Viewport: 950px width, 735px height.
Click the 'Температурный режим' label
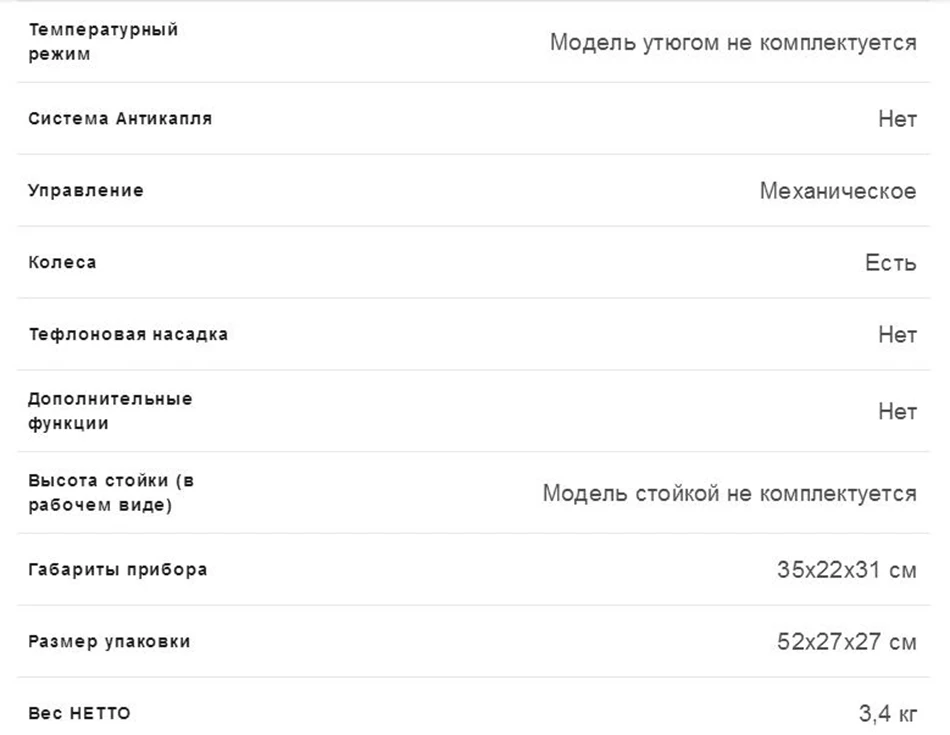pos(103,42)
